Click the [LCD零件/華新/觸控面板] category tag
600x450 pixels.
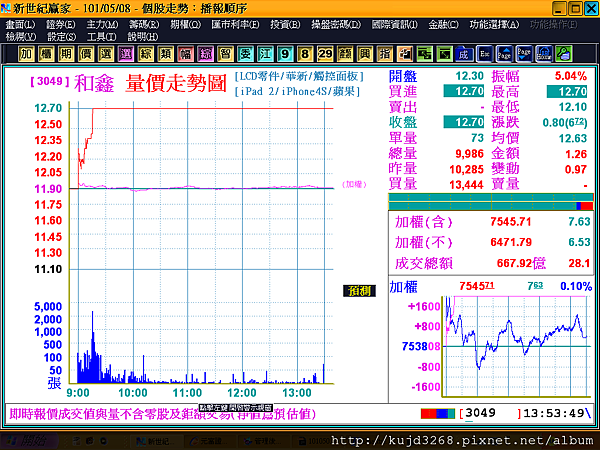point(299,77)
